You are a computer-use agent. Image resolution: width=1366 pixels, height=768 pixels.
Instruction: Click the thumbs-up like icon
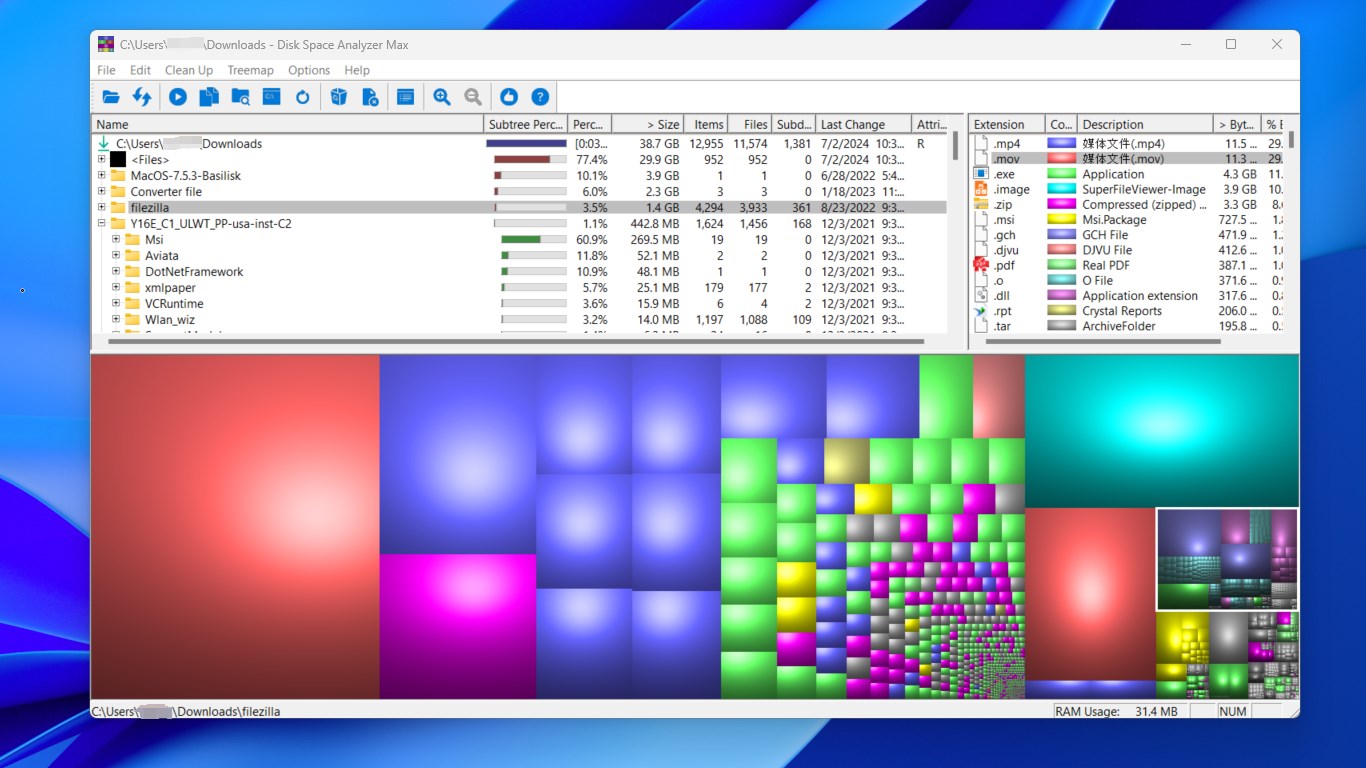509,97
